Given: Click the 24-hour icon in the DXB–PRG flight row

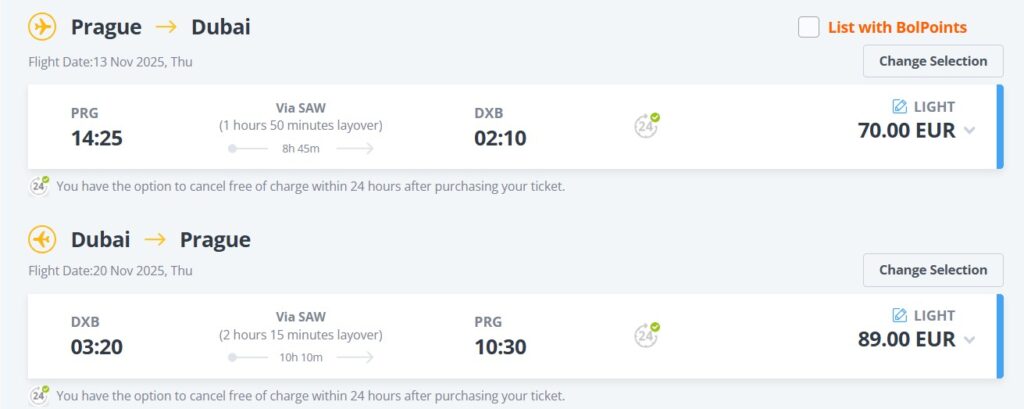Looking at the screenshot, I should click(647, 335).
